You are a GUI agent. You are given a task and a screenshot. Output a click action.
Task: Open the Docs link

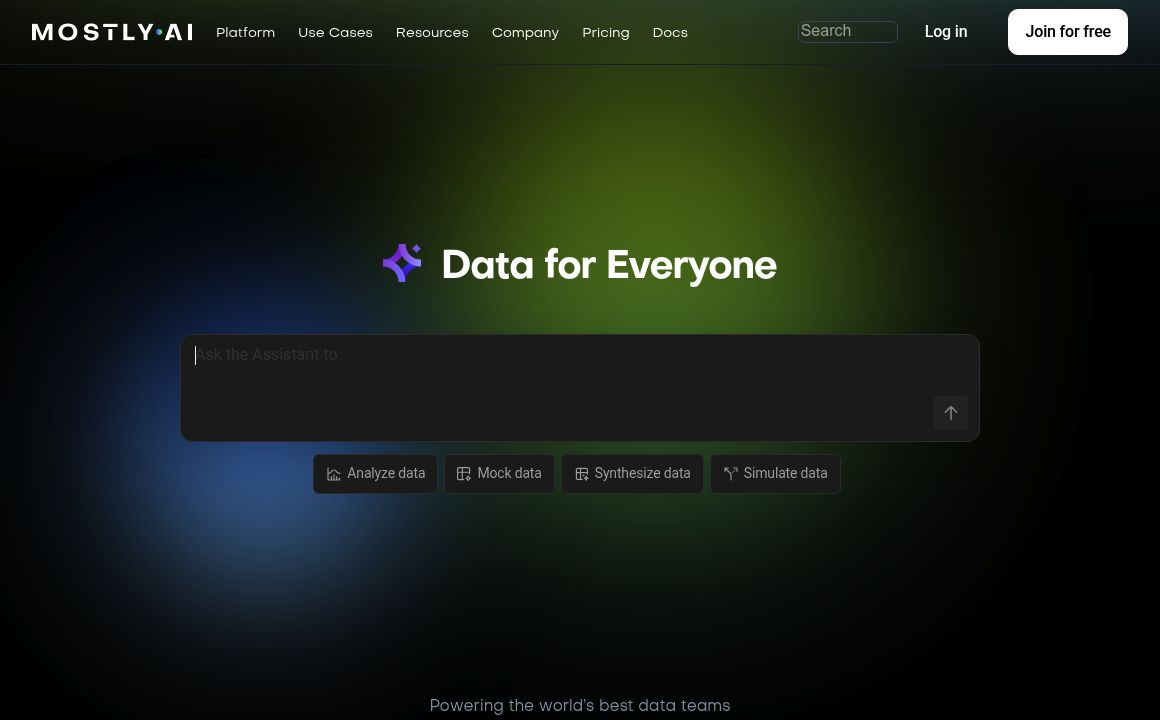[670, 32]
